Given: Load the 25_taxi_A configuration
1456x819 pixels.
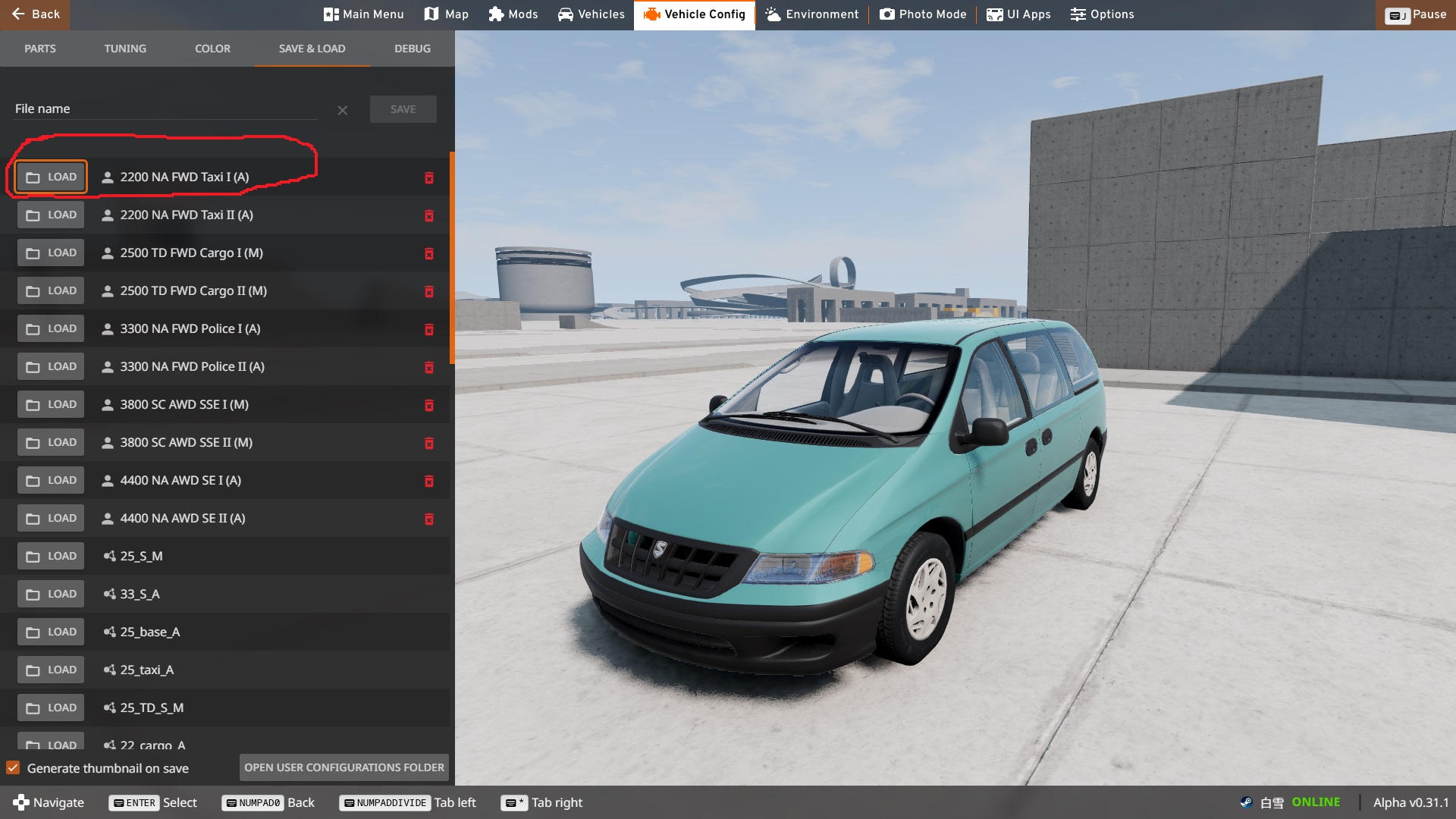Looking at the screenshot, I should (x=52, y=670).
